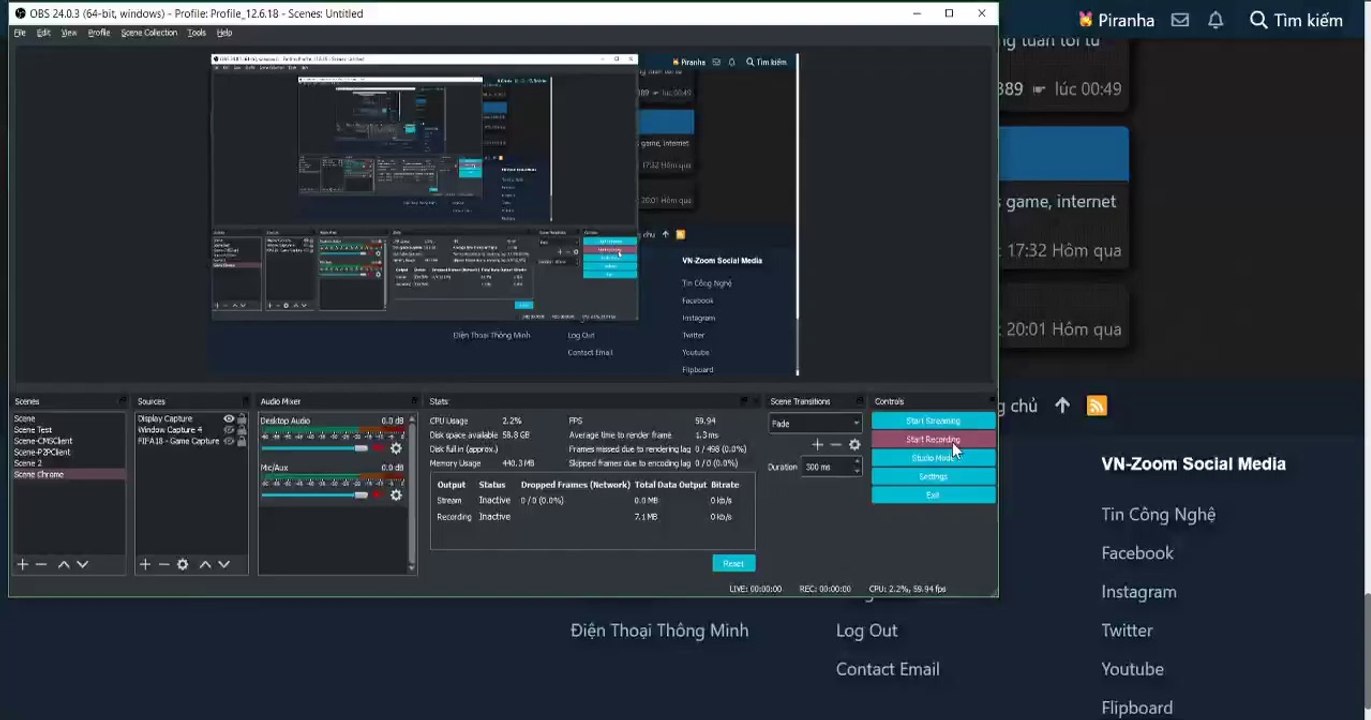The width and height of the screenshot is (1371, 720).
Task: Open the Mic/Aux settings gear
Action: pos(396,495)
